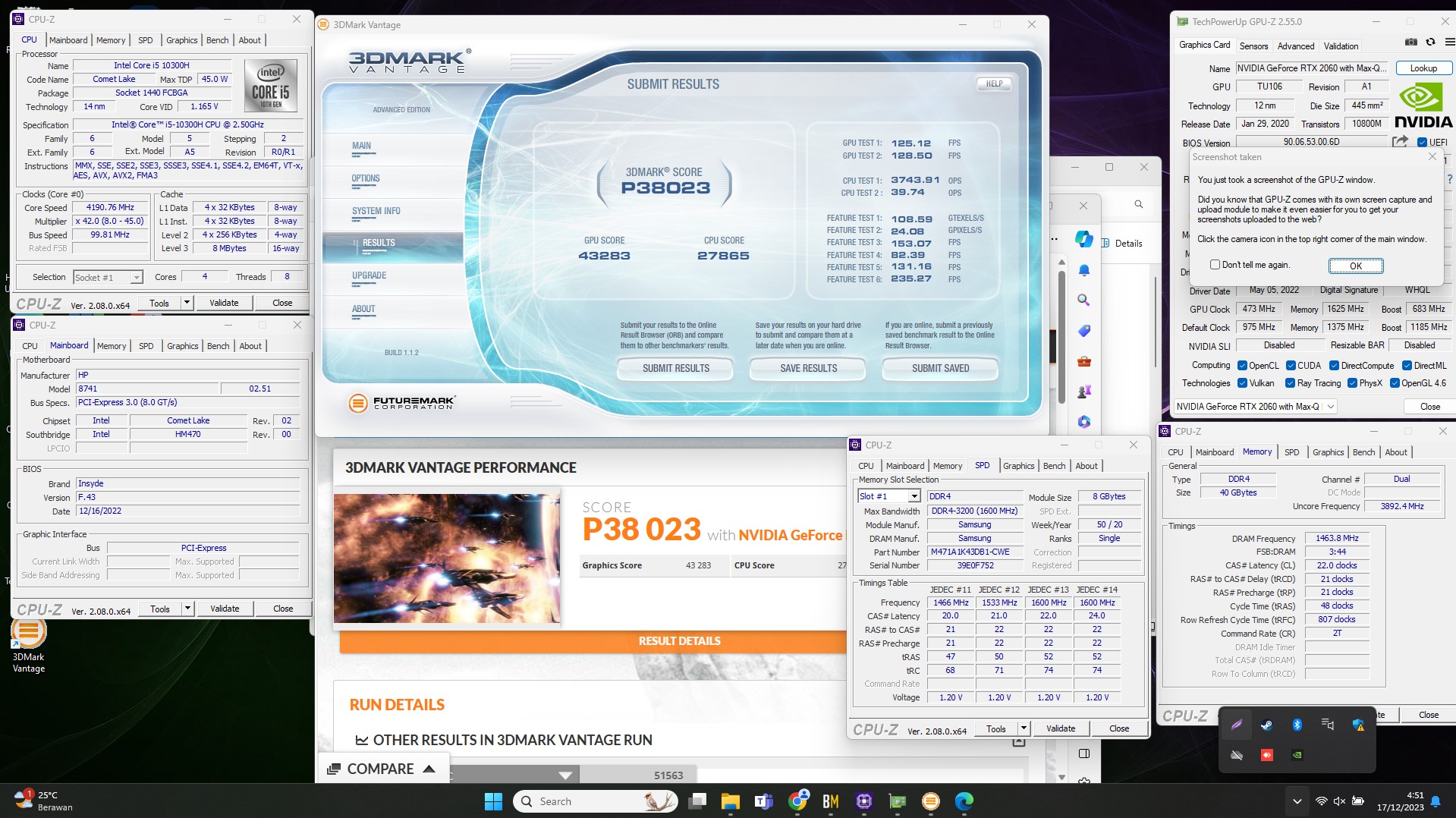Open the Windows Security warning tray icon
1456x818 pixels.
click(1358, 725)
